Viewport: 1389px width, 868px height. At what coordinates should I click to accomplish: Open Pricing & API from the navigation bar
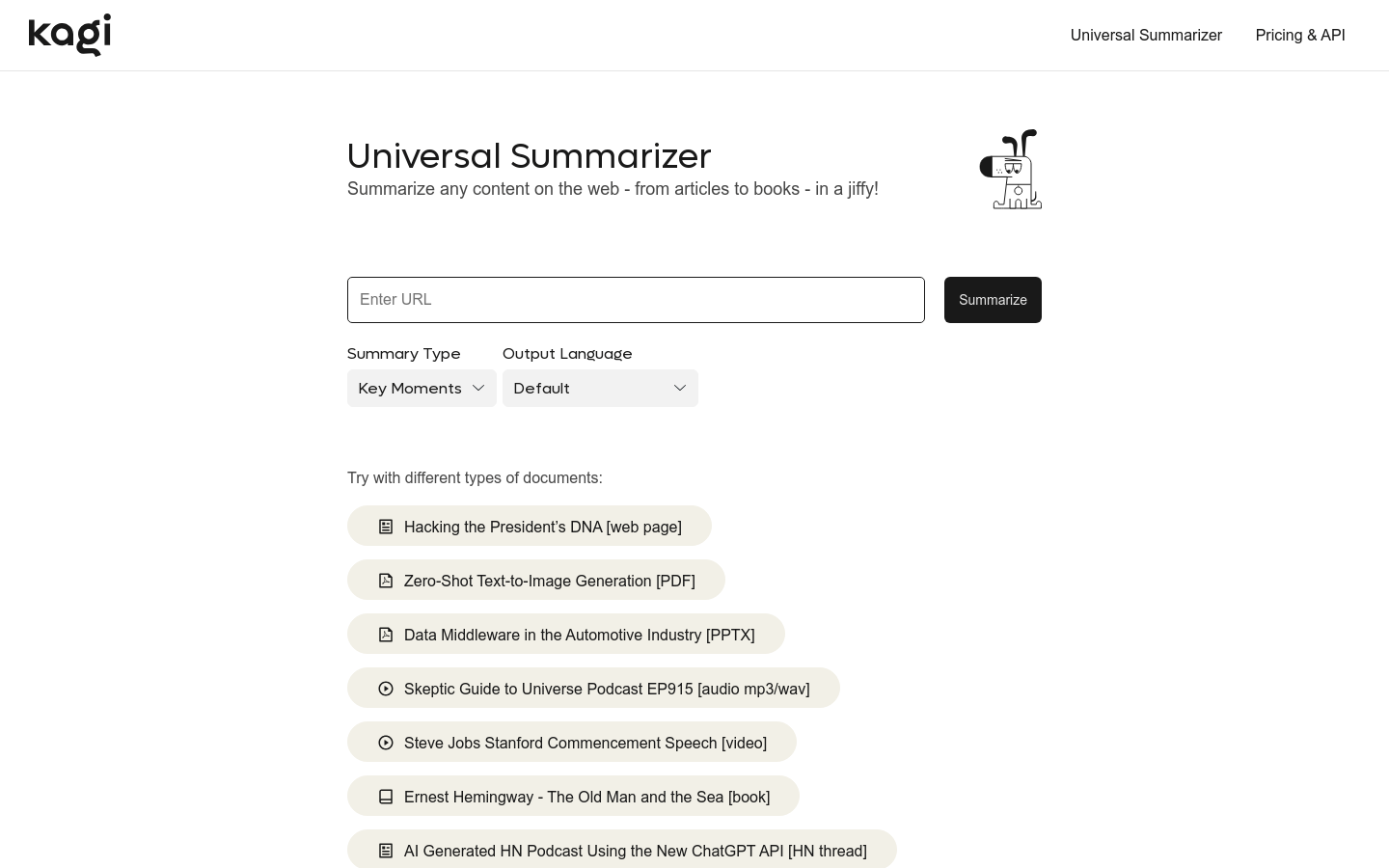tap(1300, 36)
